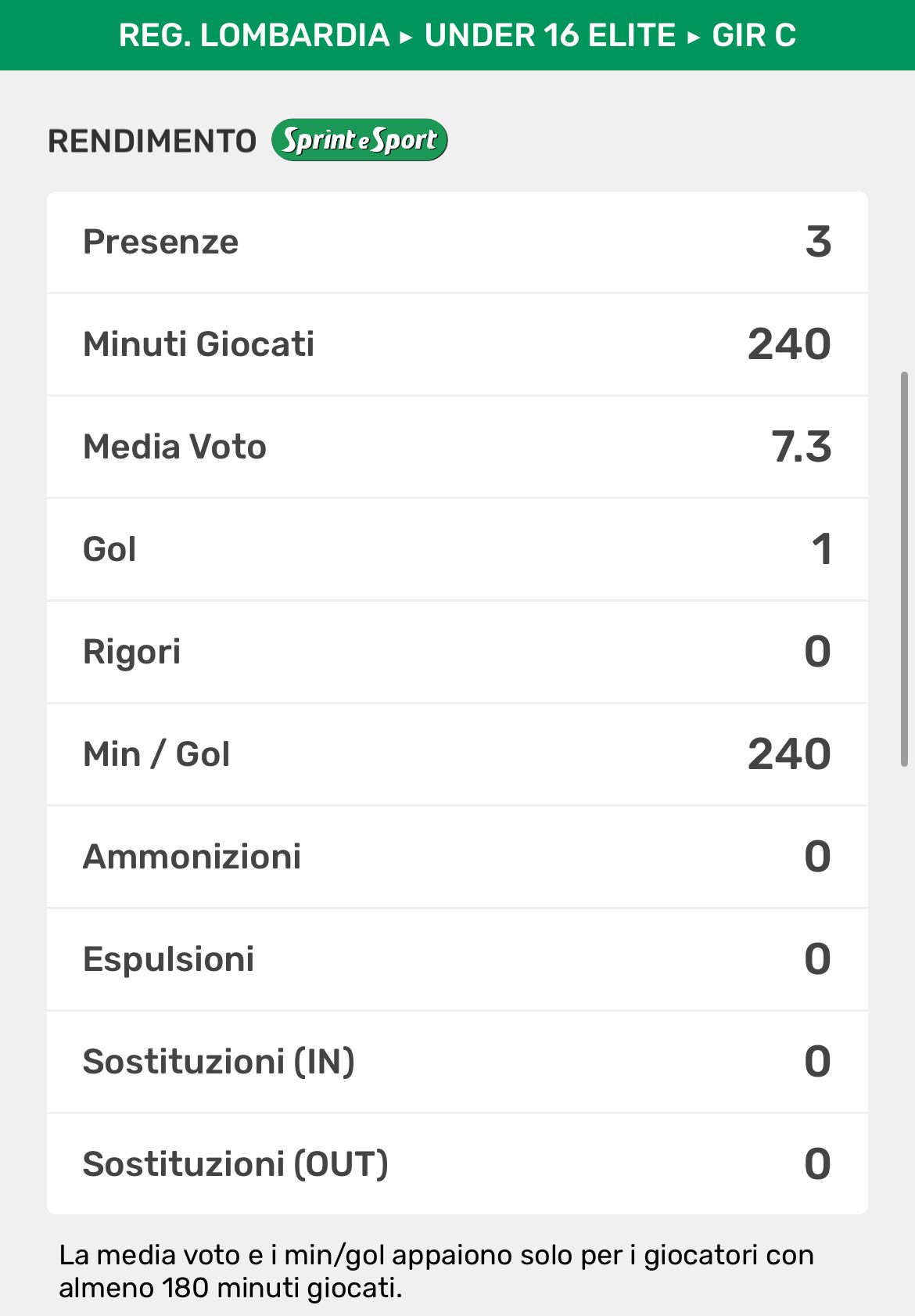Select the Ammonizioni row
Viewport: 915px width, 1316px height.
pyautogui.click(x=457, y=857)
